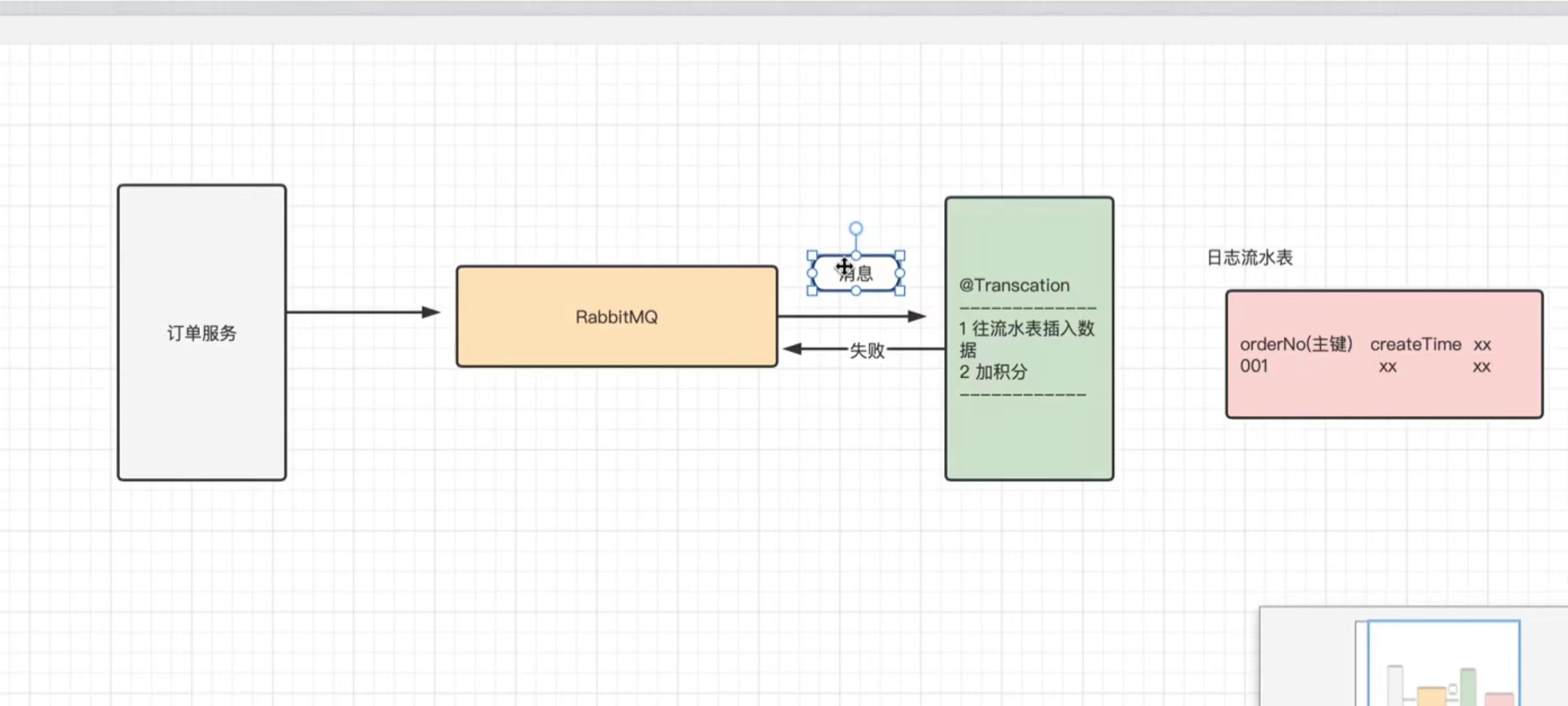Image resolution: width=1568 pixels, height=706 pixels.
Task: Click the @Transcation text
Action: pyautogui.click(x=1014, y=285)
